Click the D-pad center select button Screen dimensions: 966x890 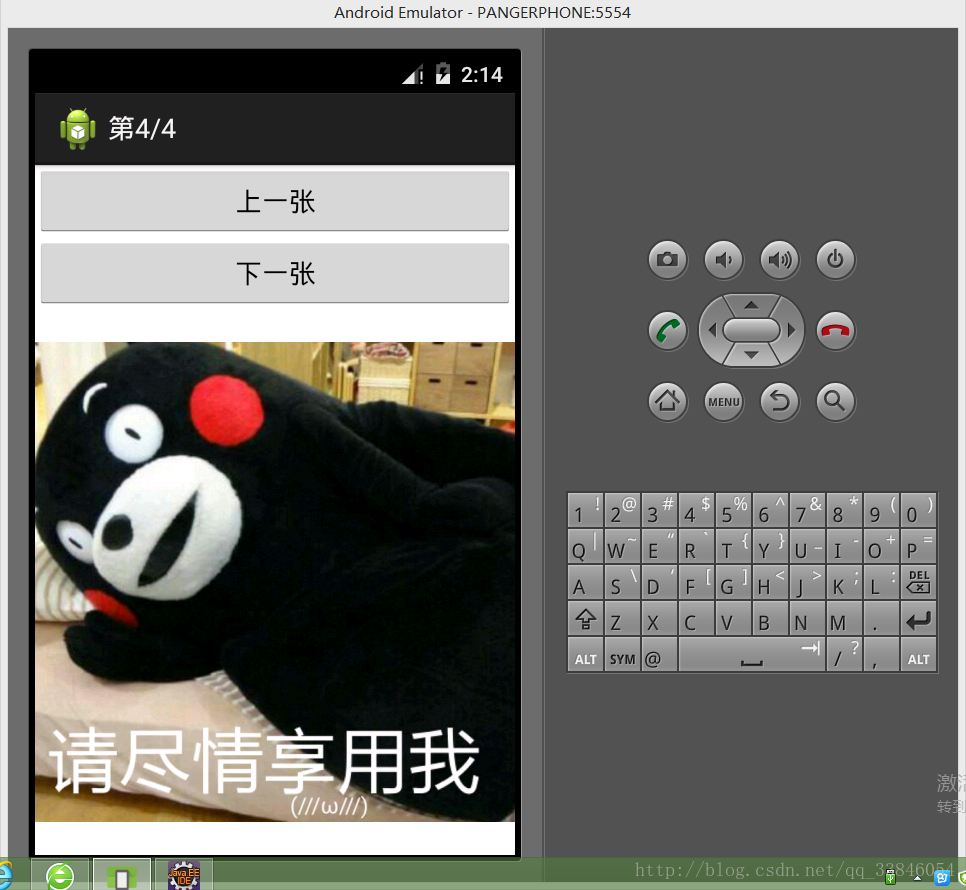click(751, 331)
